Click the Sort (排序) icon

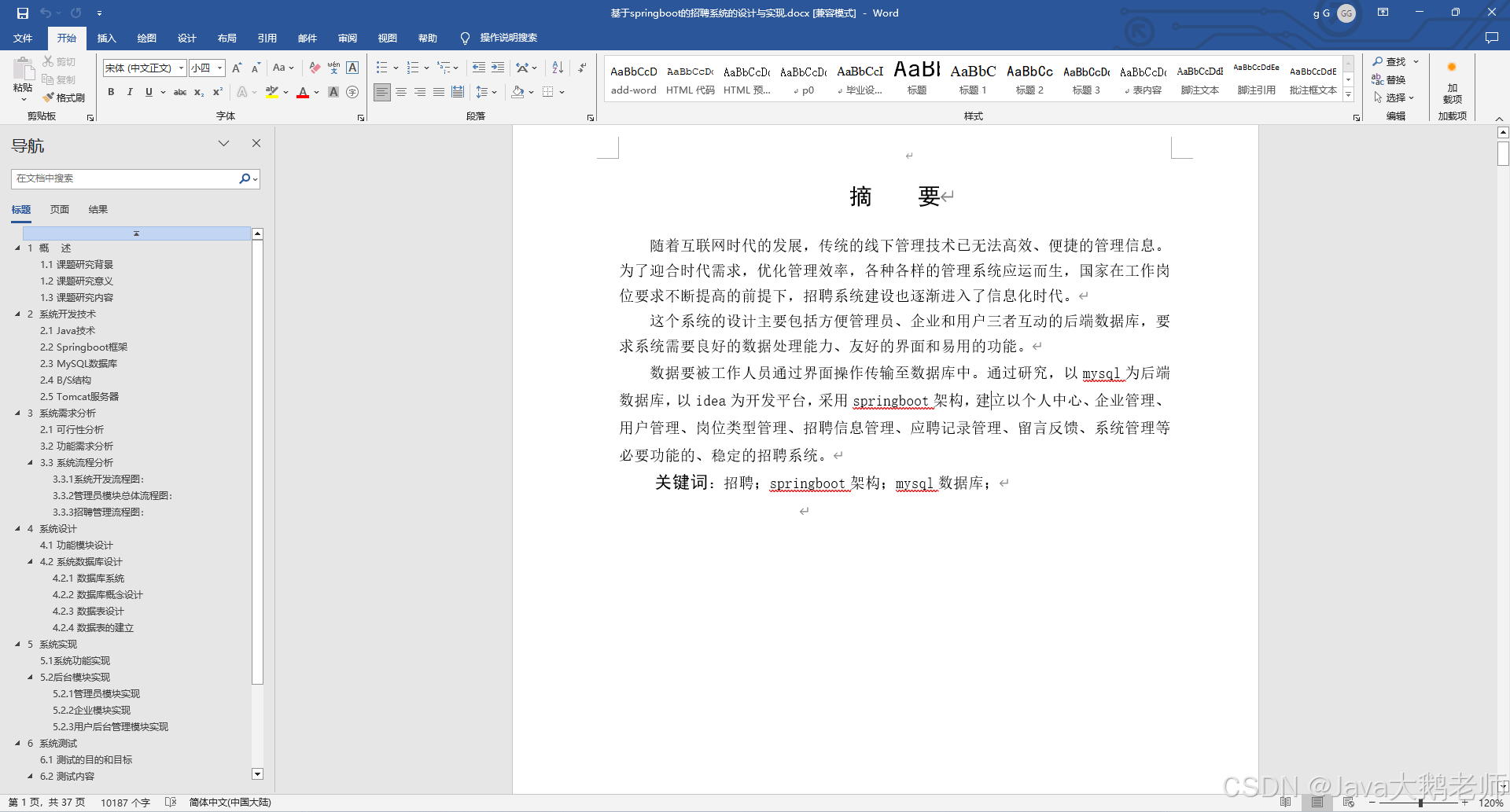coord(557,68)
